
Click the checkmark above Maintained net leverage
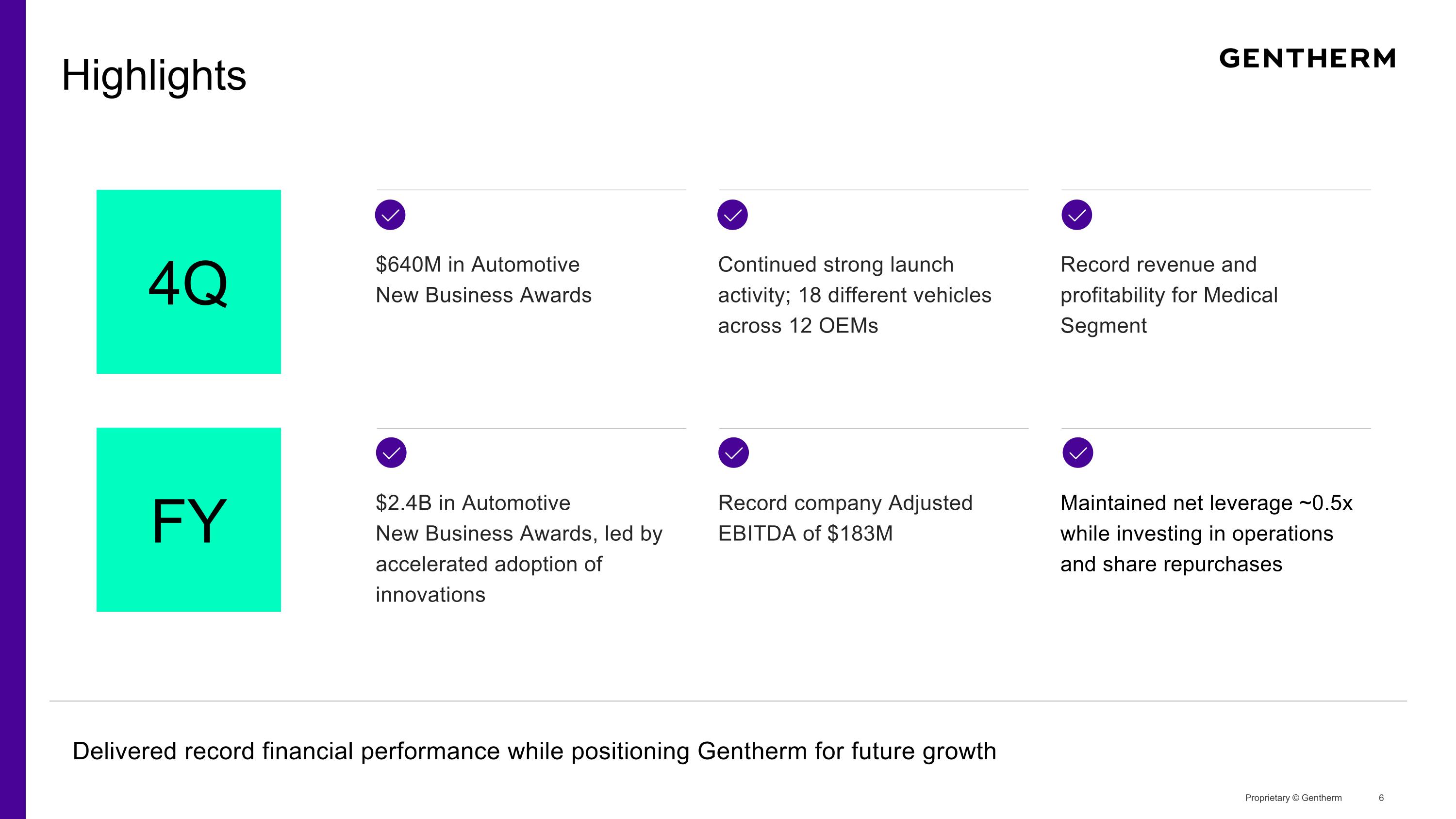(1078, 453)
